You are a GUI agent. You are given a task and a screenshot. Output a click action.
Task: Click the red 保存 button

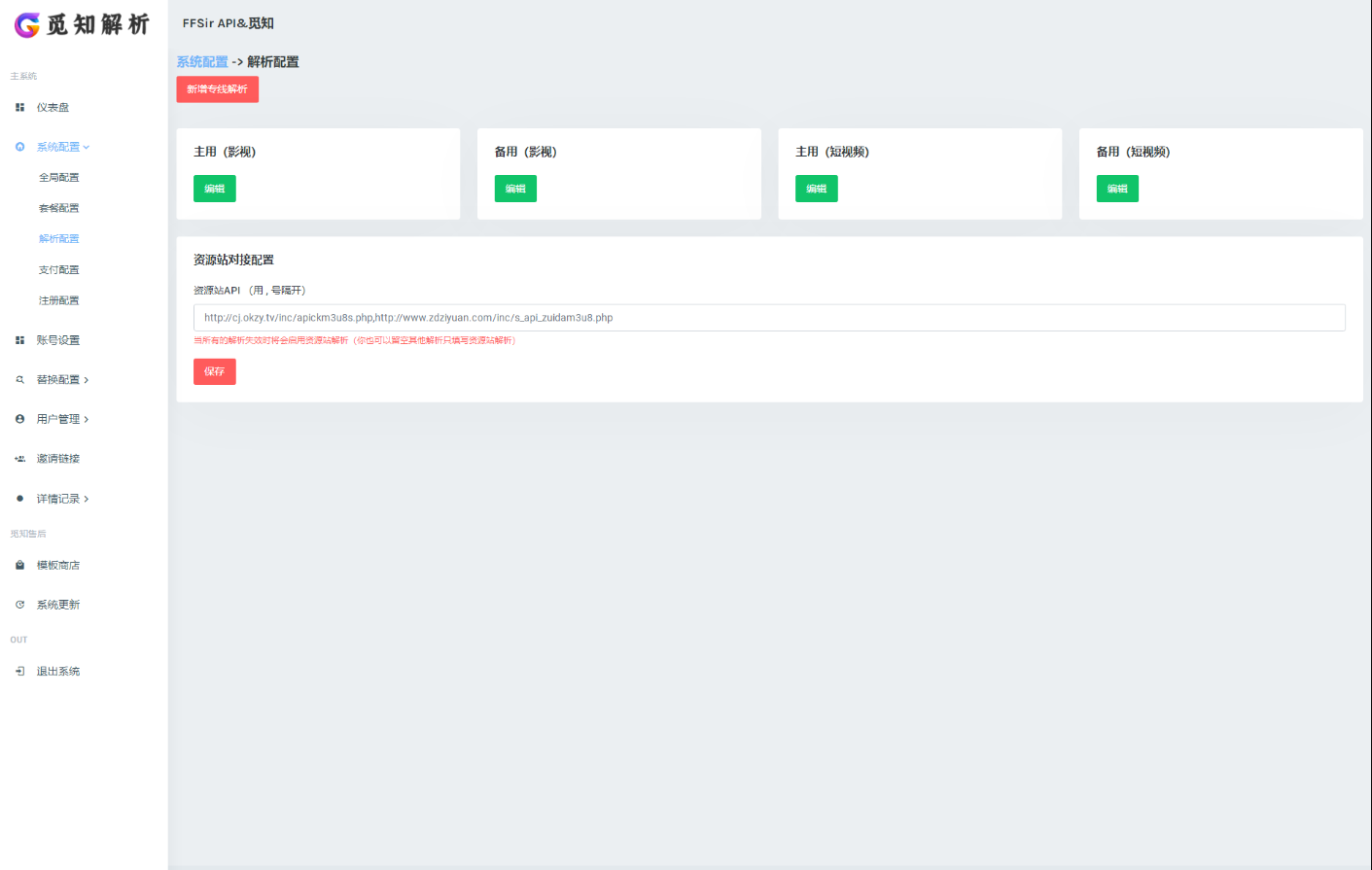pyautogui.click(x=215, y=371)
